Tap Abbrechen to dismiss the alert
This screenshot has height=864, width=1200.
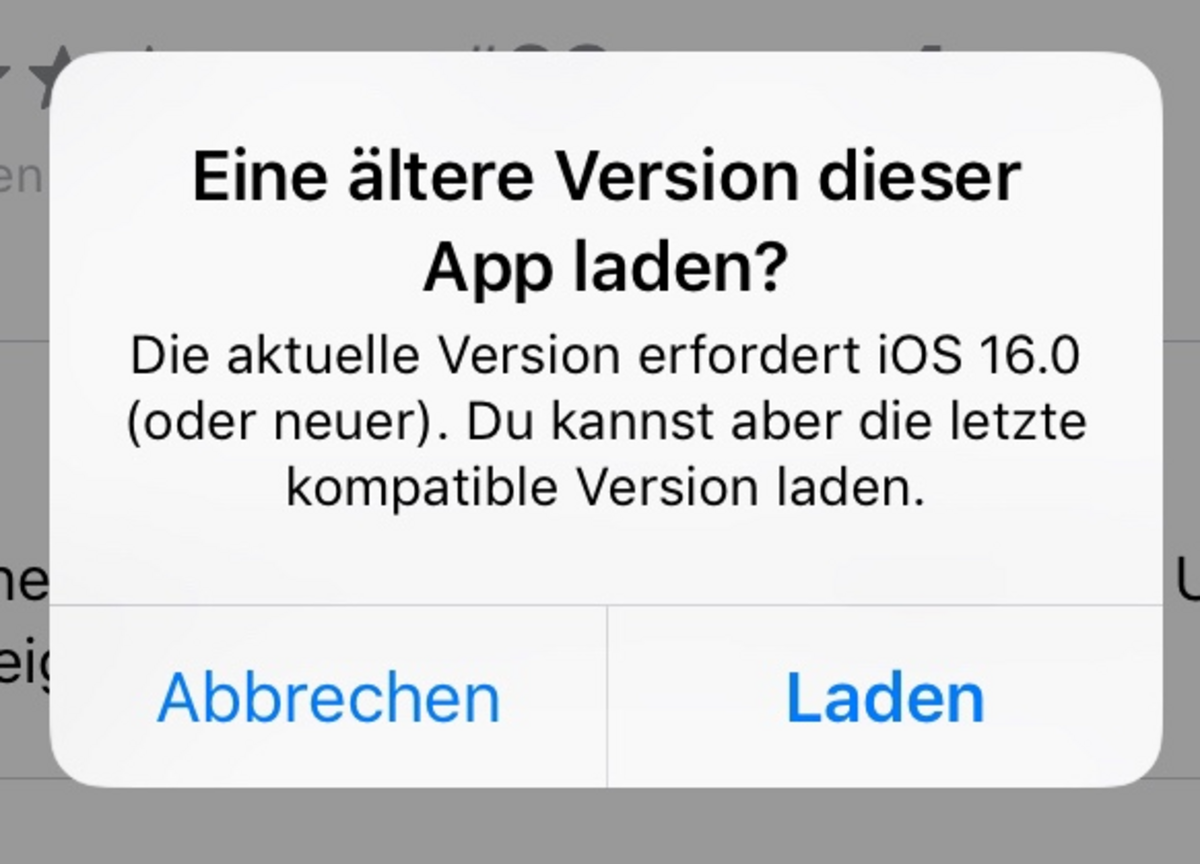click(328, 697)
